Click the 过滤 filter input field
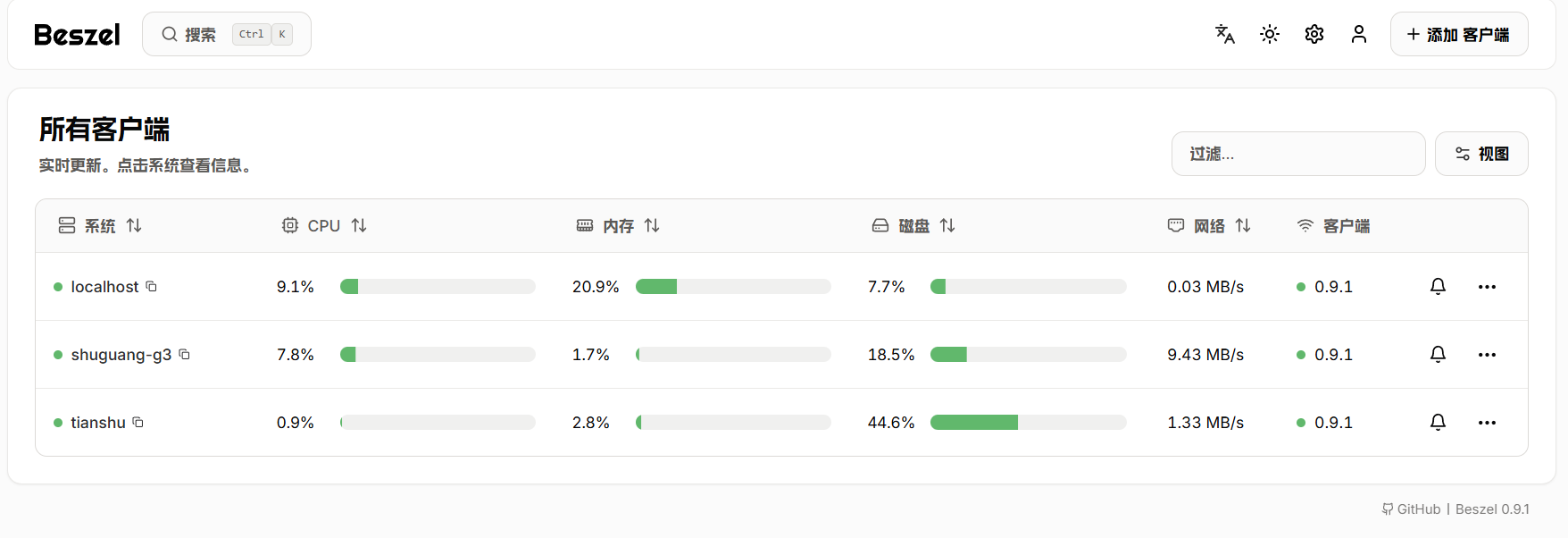The height and width of the screenshot is (538, 1568). [x=1297, y=155]
